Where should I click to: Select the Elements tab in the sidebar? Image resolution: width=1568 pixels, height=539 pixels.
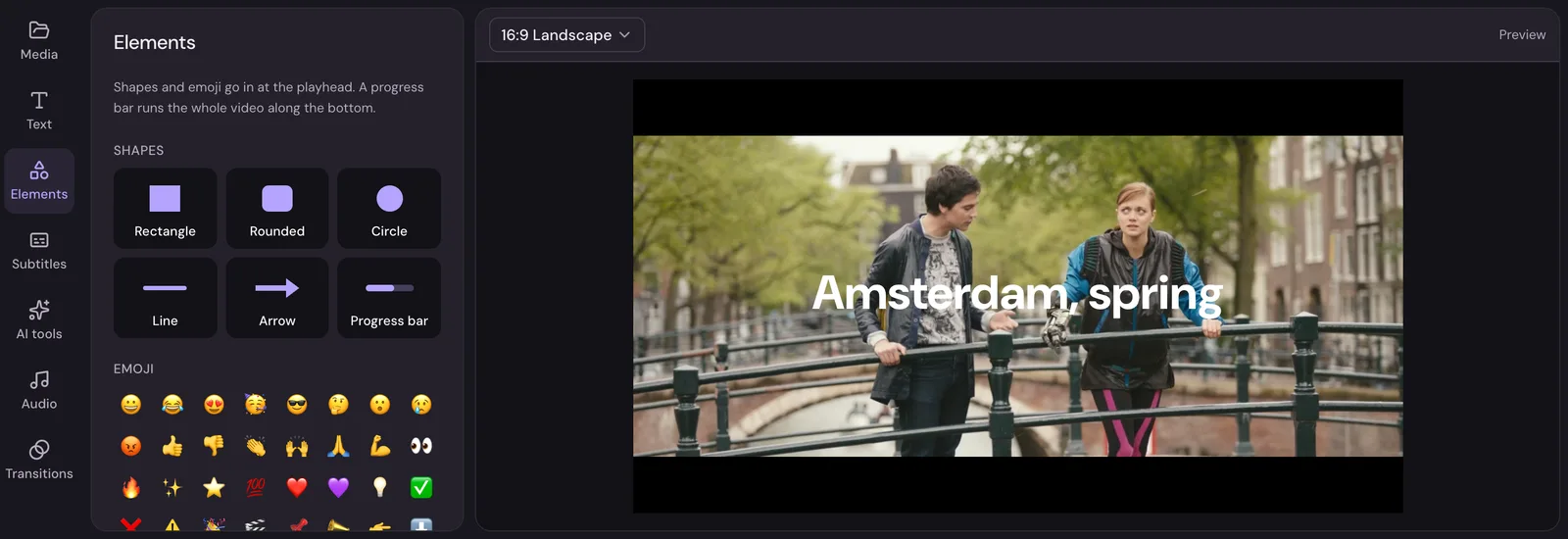click(x=39, y=181)
